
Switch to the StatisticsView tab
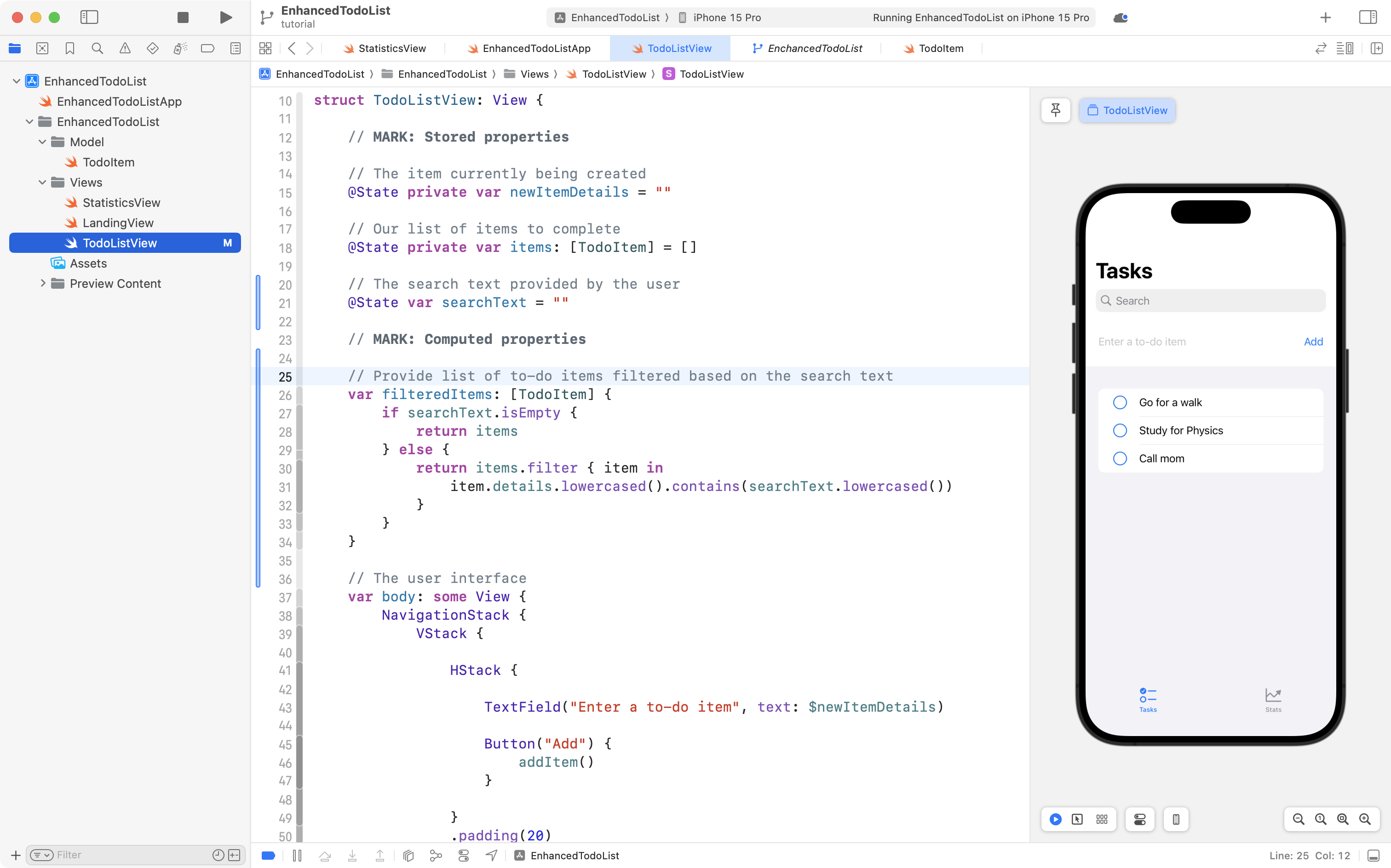click(x=391, y=48)
